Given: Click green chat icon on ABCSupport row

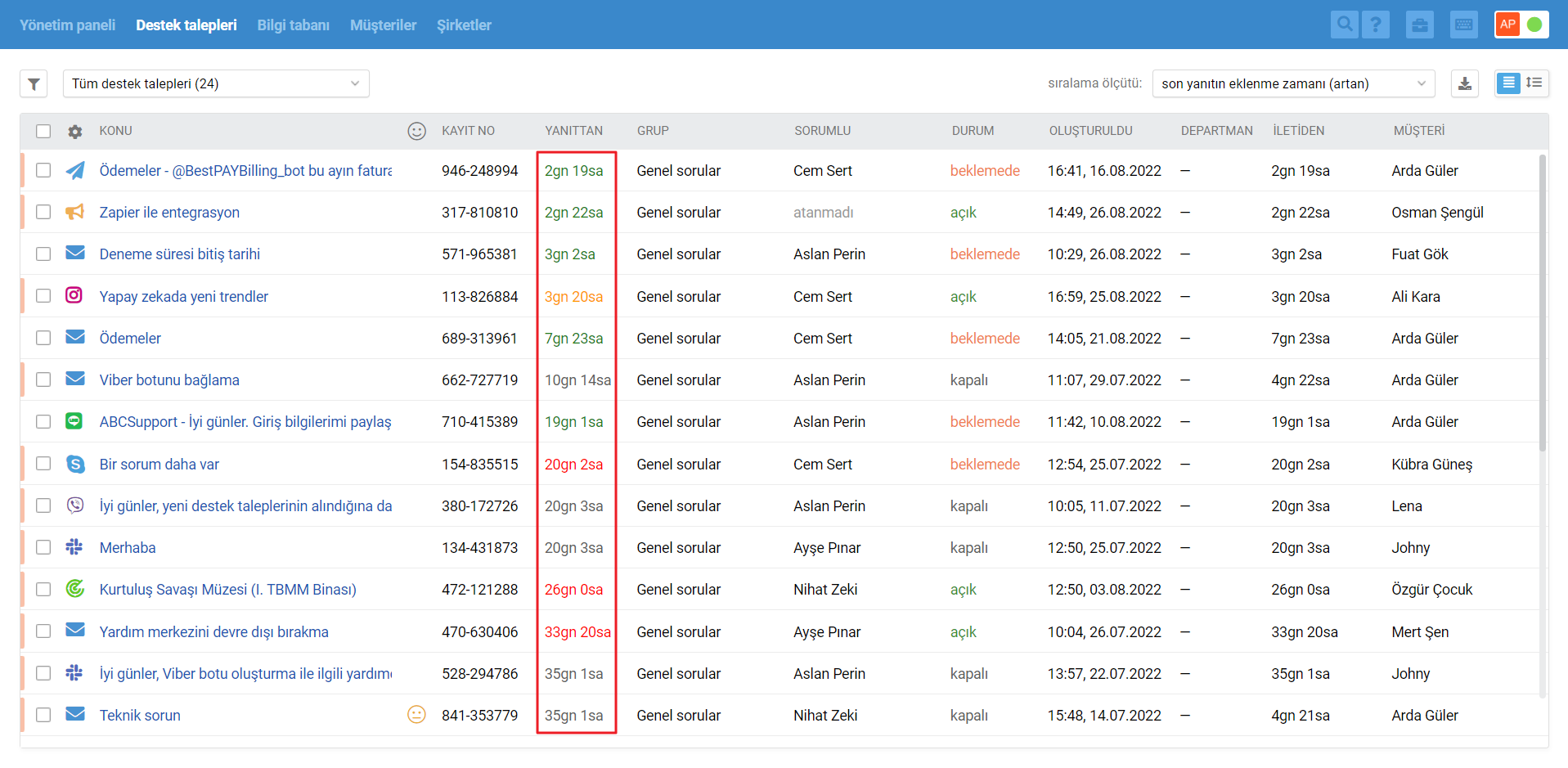Looking at the screenshot, I should [x=74, y=420].
